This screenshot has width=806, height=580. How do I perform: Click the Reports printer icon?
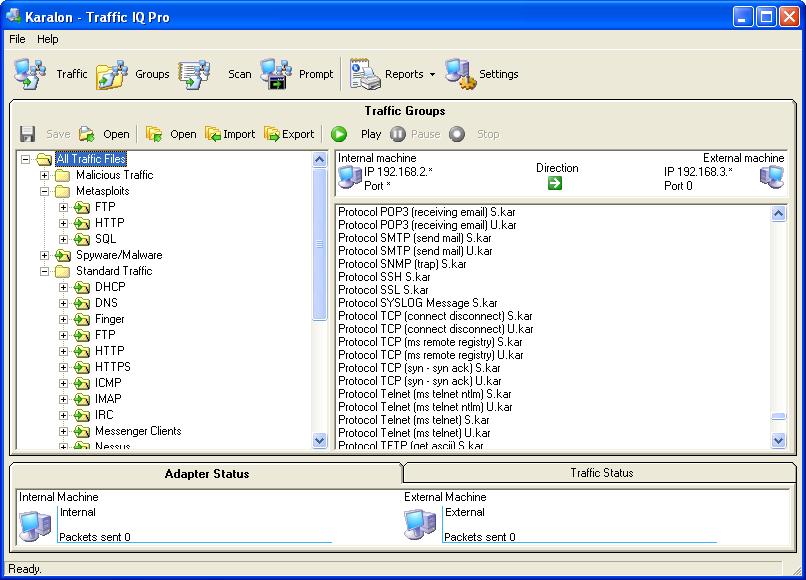tap(365, 74)
